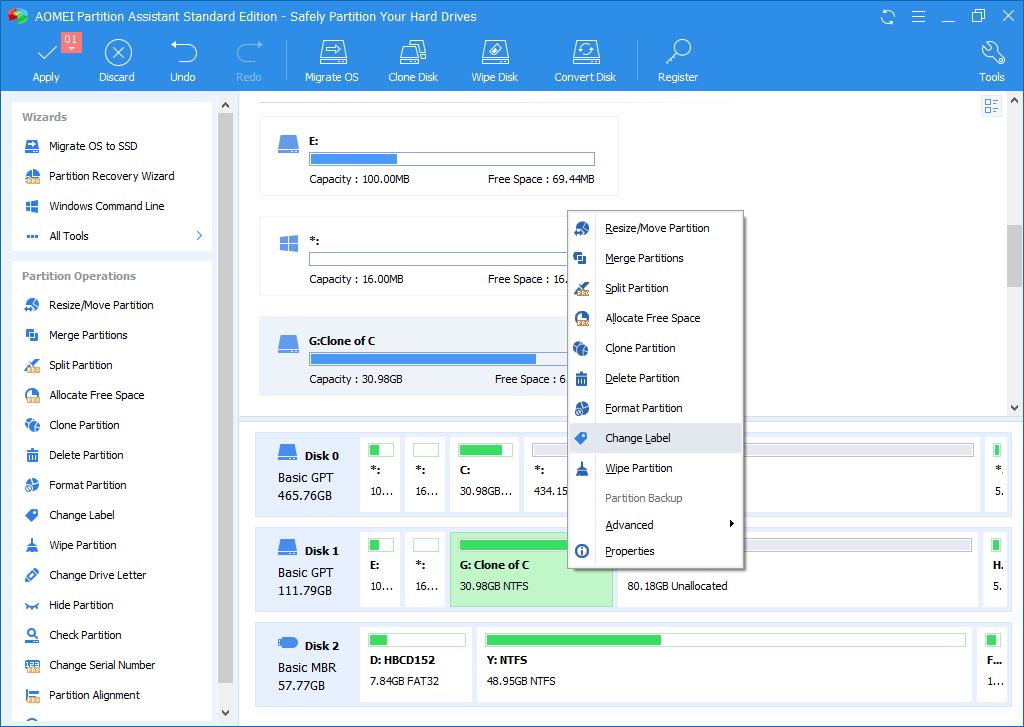Toggle the partition list view mode icon
This screenshot has height=727, width=1024.
991,106
